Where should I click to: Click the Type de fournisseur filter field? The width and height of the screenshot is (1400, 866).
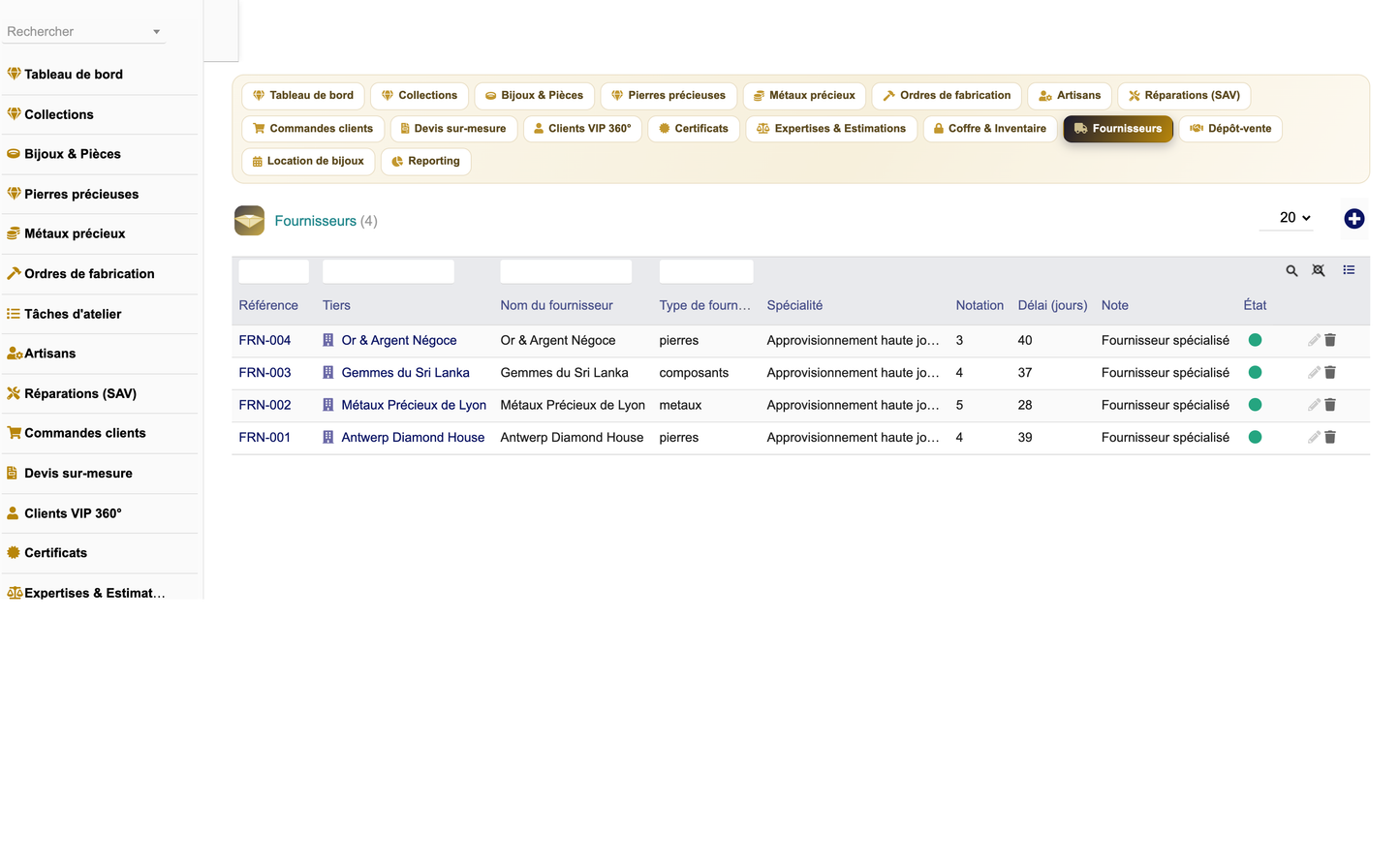click(x=706, y=271)
